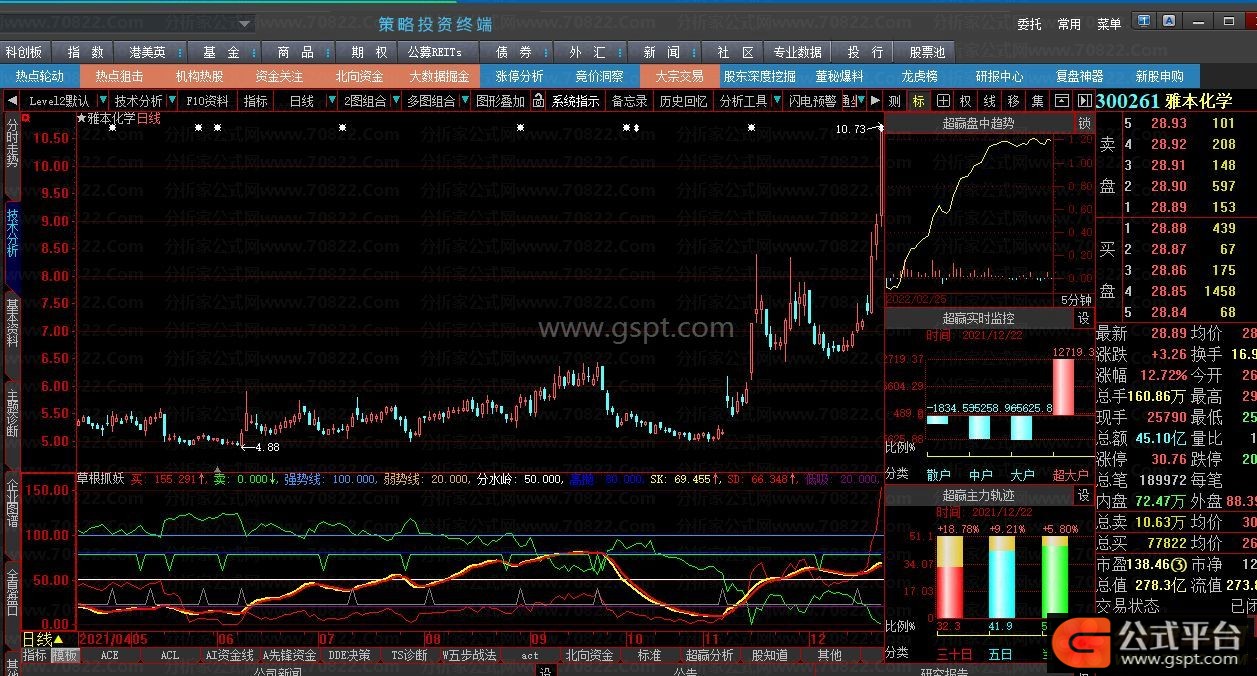Viewport: 1257px width, 676px height.
Task: Open the 菜单 menu
Action: tap(1109, 24)
